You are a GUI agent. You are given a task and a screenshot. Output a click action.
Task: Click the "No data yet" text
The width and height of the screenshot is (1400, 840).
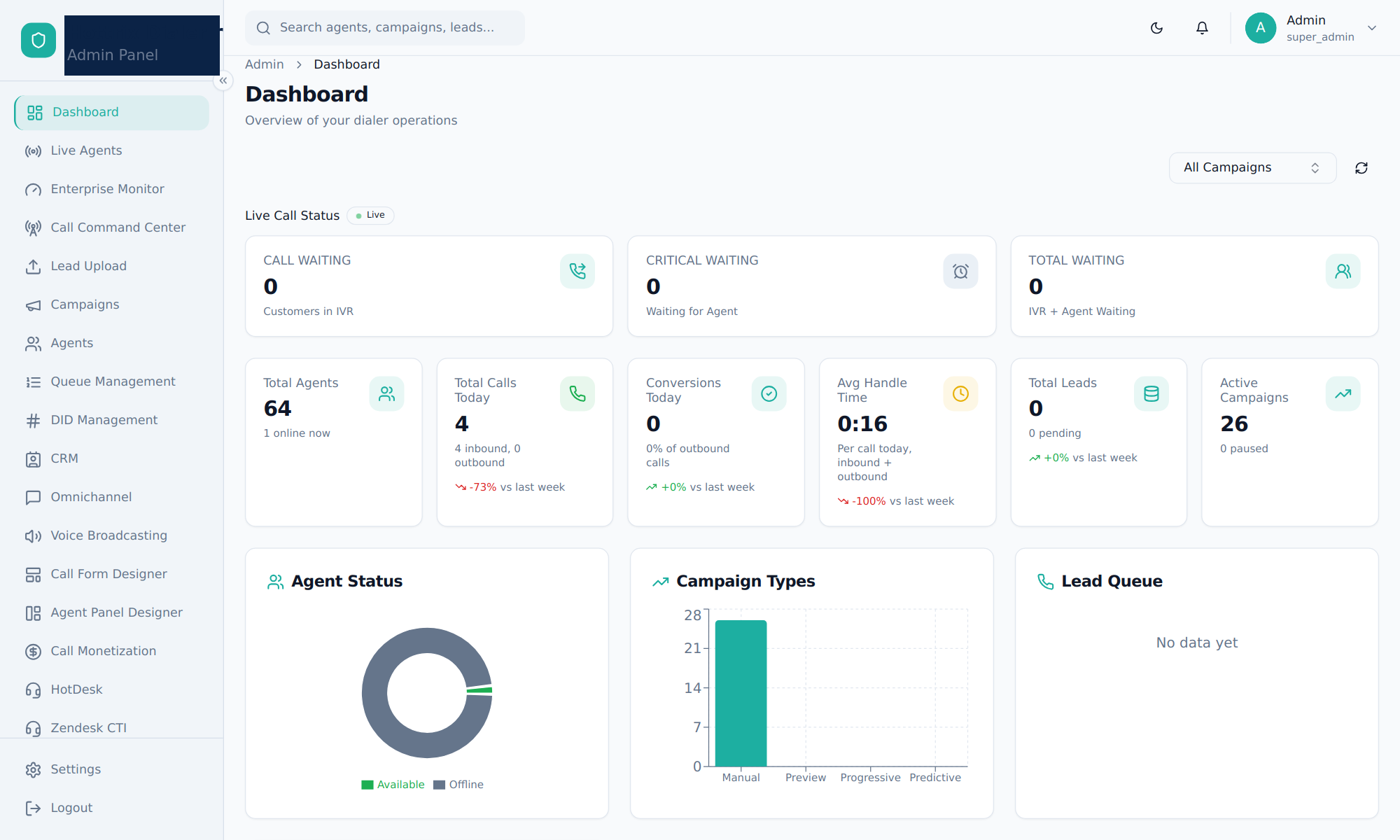(x=1197, y=643)
